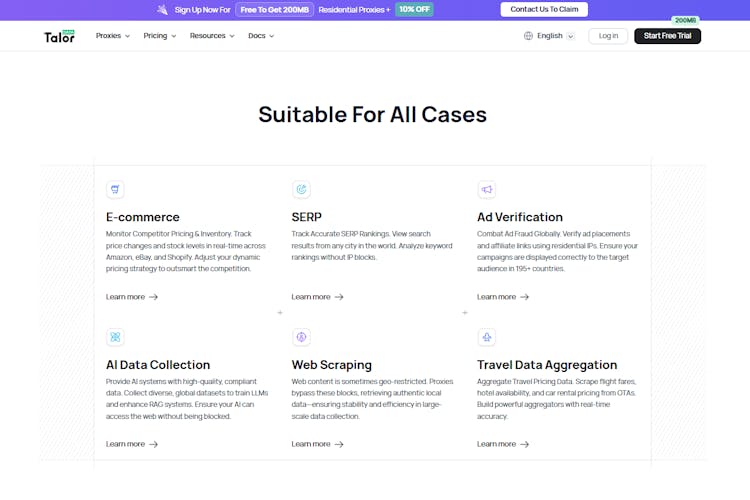Click the Travel Data Aggregation heading
Viewport: 750px width, 500px height.
[x=547, y=365]
